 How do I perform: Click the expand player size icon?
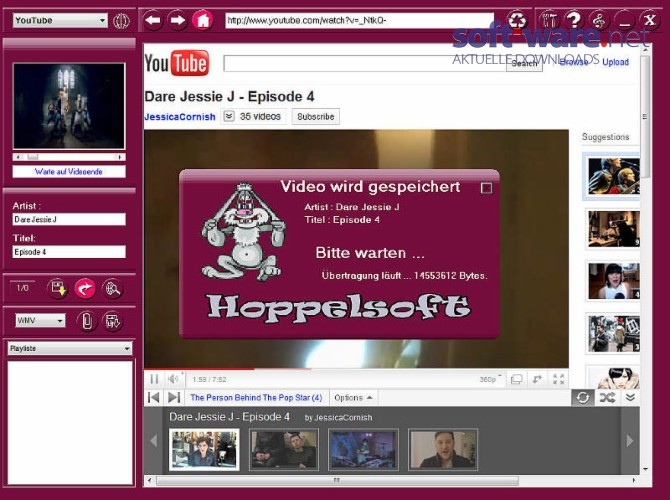pos(537,379)
